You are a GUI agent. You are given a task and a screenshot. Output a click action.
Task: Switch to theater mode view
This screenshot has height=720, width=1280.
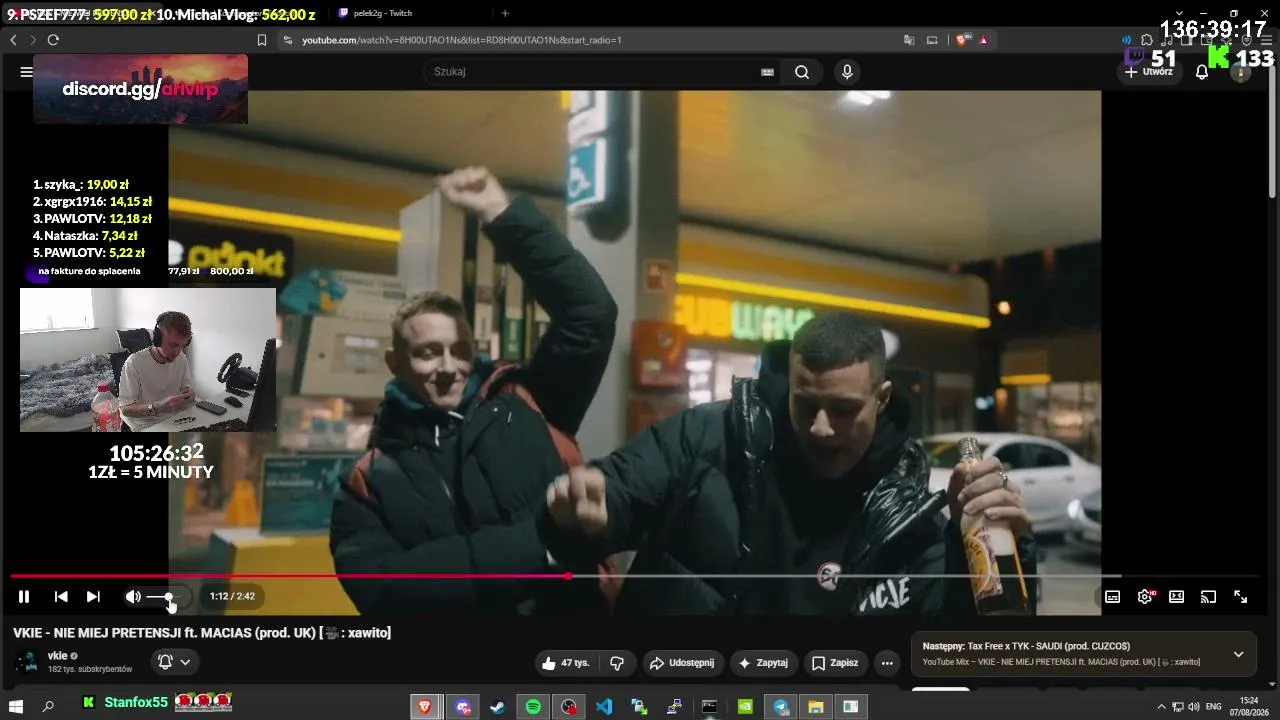point(1177,597)
